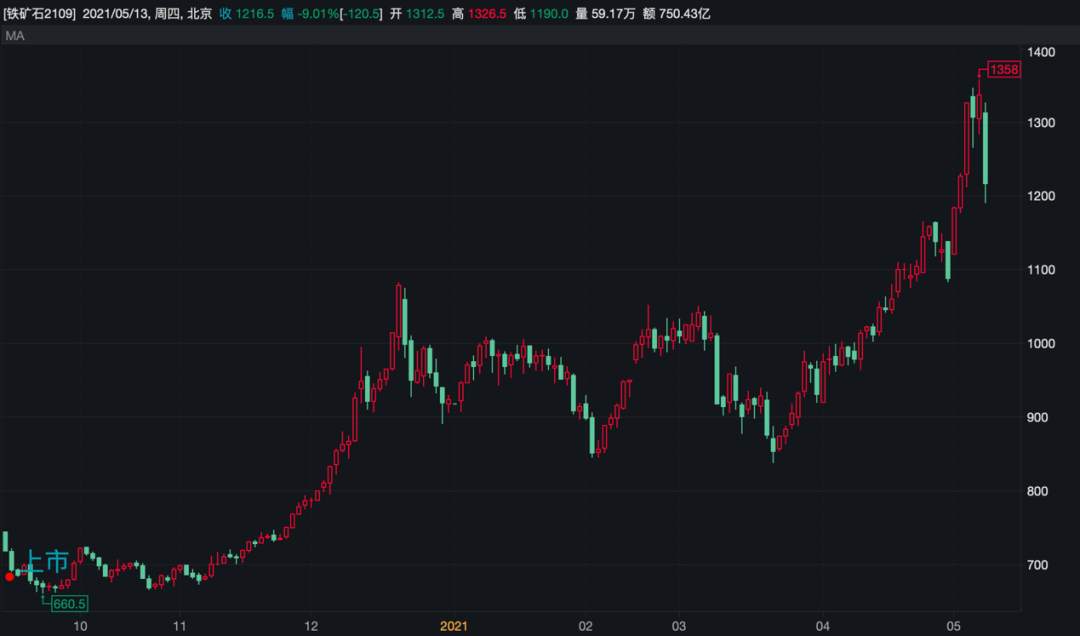The width and height of the screenshot is (1080, 636).
Task: Click the 05 month label on time axis
Action: click(x=953, y=626)
